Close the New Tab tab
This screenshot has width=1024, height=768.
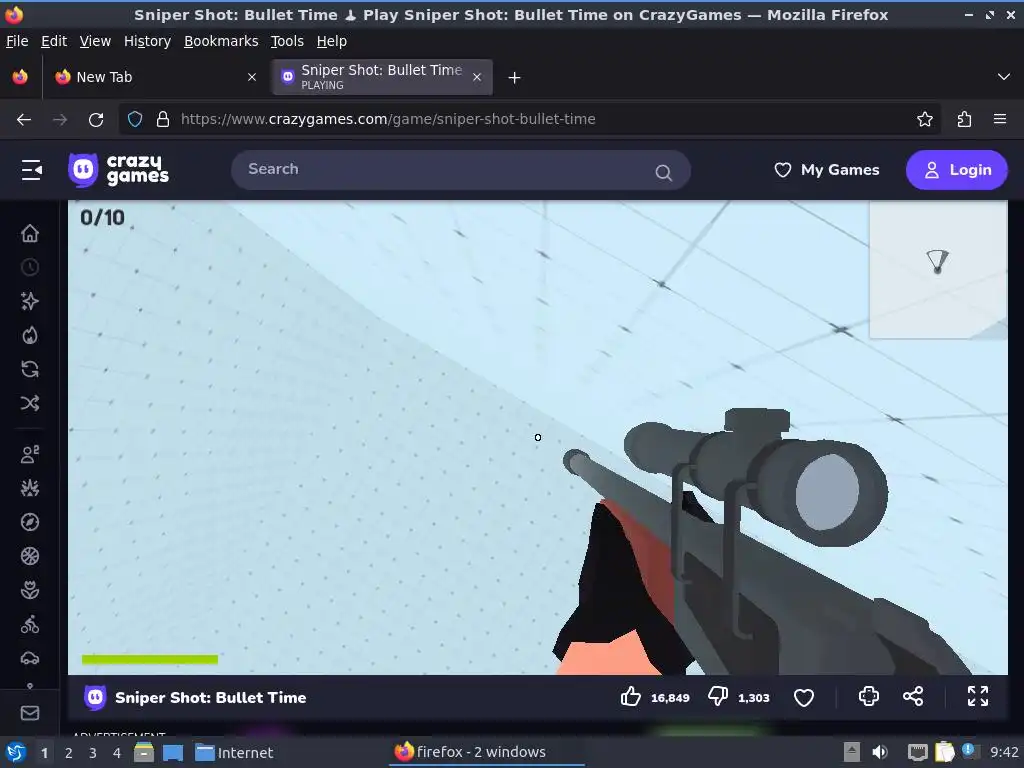[x=252, y=77]
